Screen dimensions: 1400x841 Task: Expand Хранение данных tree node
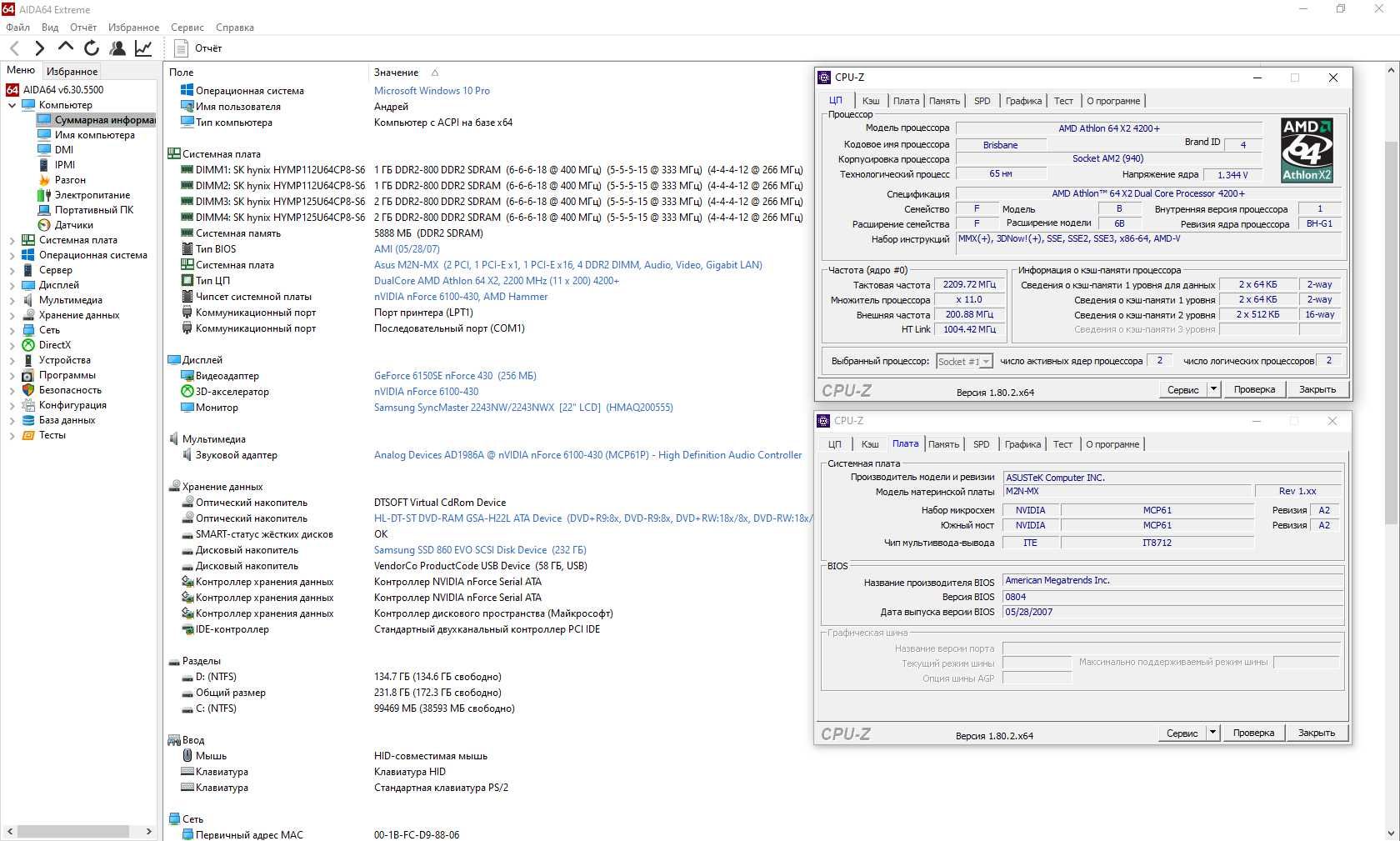pos(12,315)
